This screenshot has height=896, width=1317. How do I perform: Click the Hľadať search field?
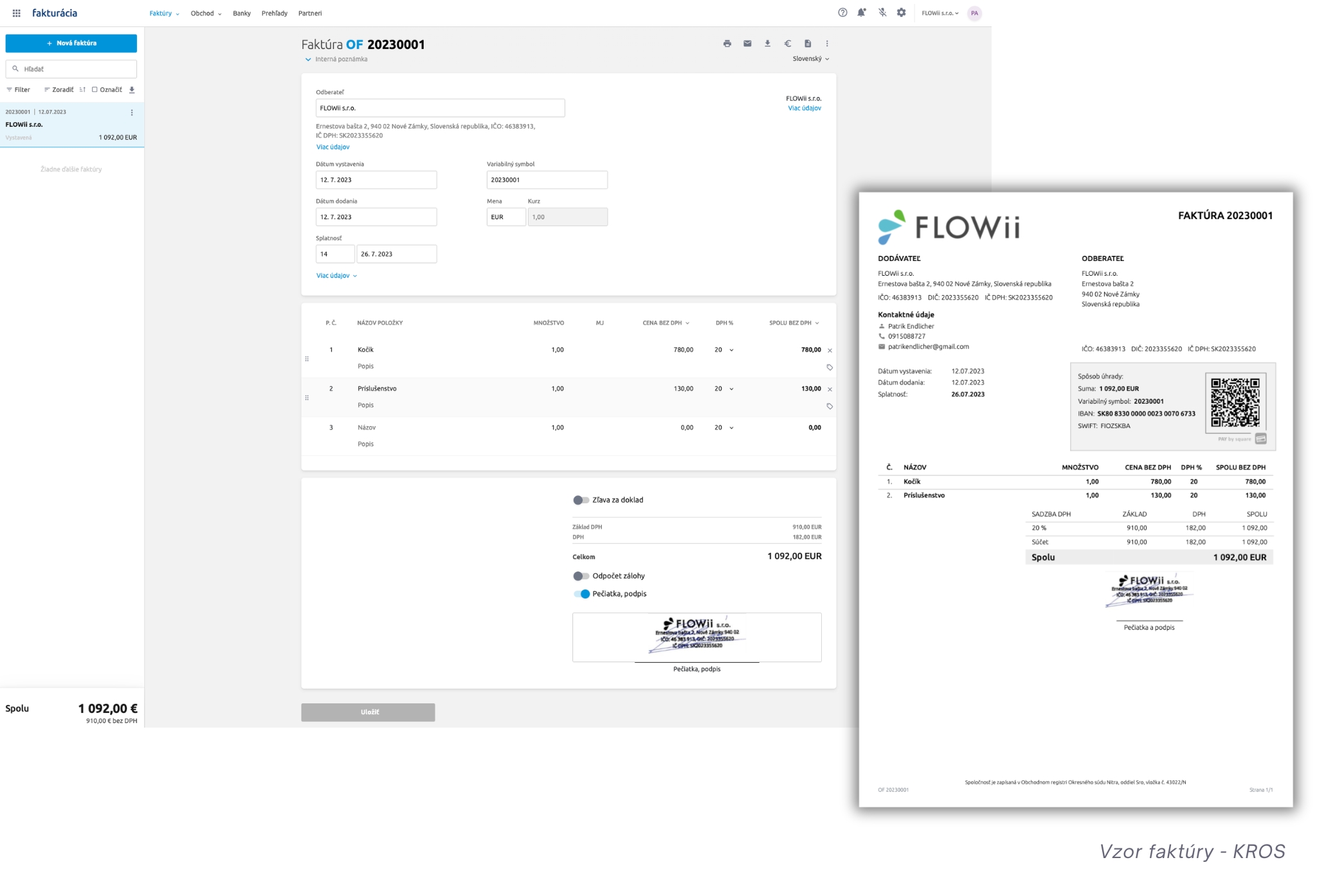pos(71,69)
